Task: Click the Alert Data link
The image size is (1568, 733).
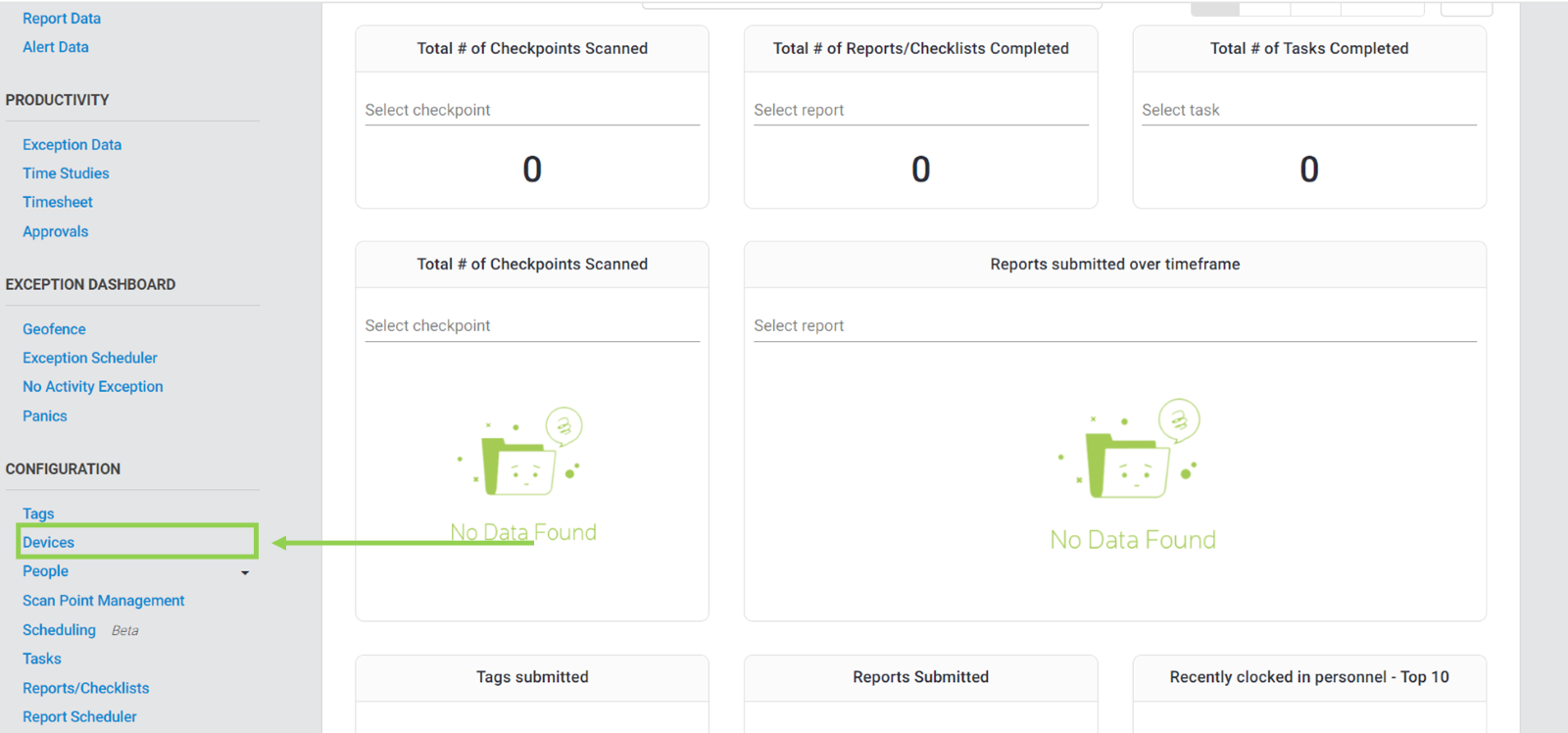Action: tap(56, 47)
